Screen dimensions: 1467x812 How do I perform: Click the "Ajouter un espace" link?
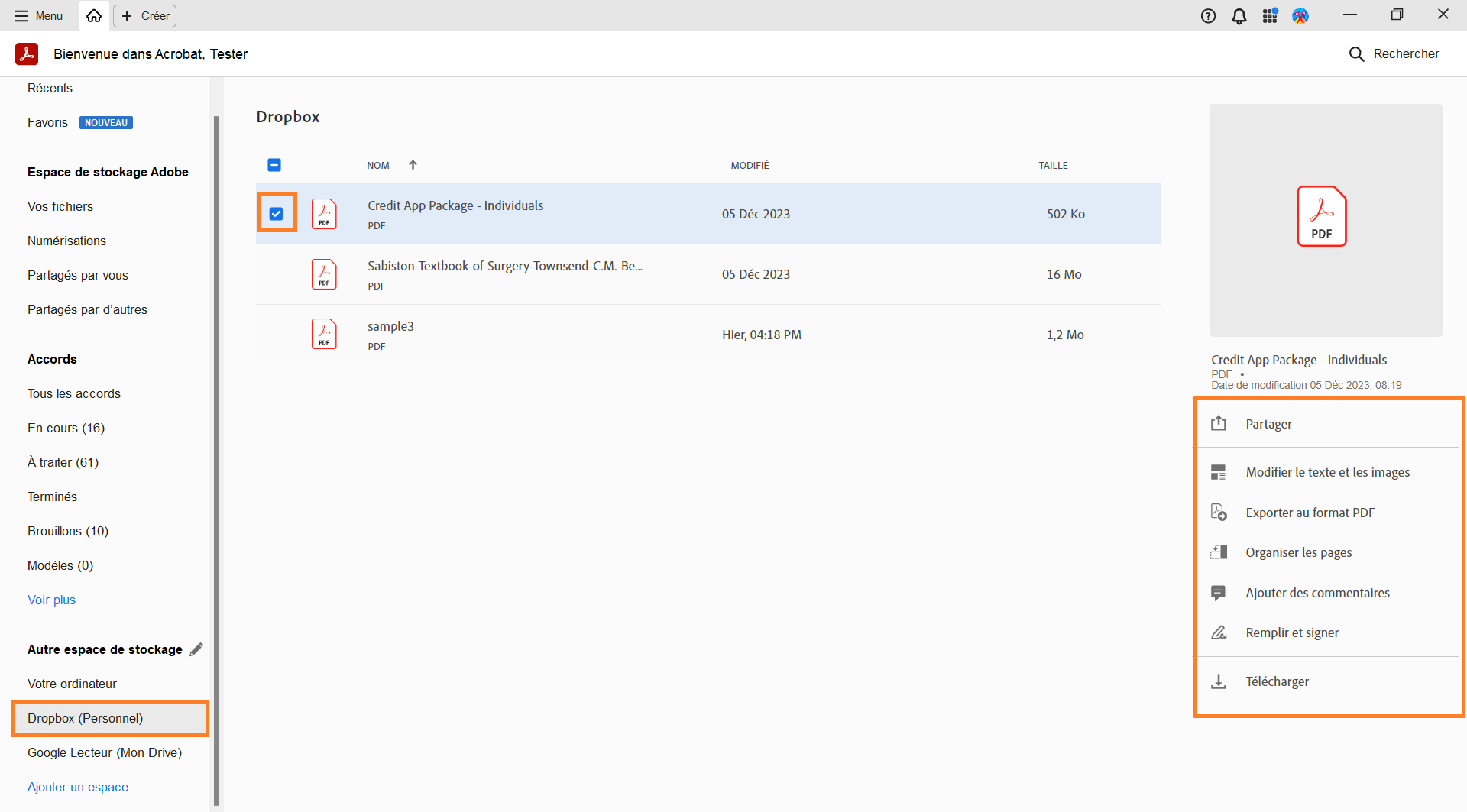tap(77, 786)
